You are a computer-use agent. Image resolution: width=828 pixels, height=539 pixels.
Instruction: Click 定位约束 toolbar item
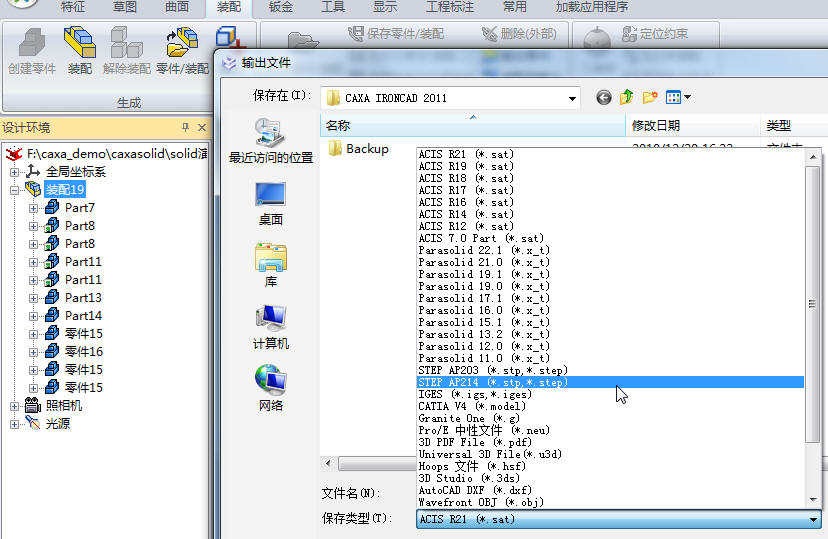655,34
